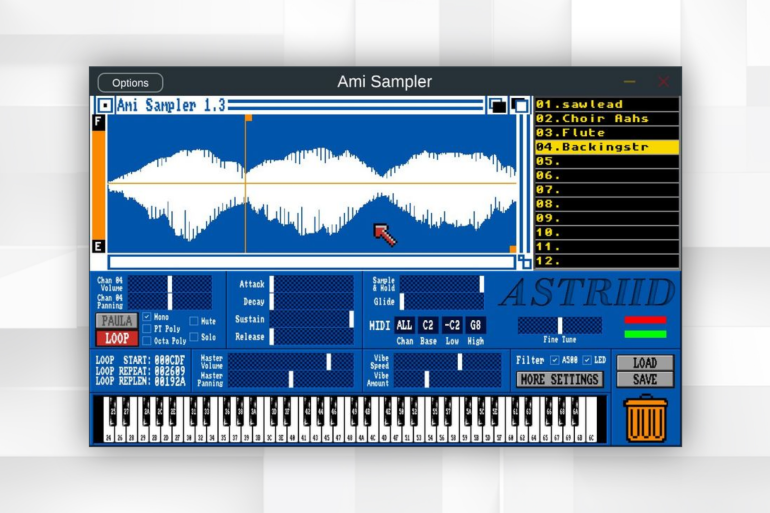The width and height of the screenshot is (770, 513).
Task: Click the window zoom gadget with white square
Action: (x=520, y=106)
